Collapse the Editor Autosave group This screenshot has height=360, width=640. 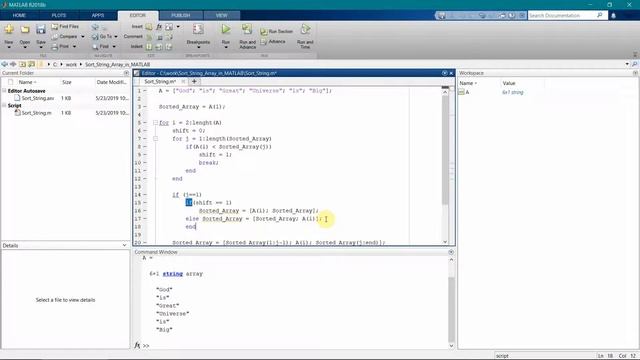pyautogui.click(x=4, y=91)
